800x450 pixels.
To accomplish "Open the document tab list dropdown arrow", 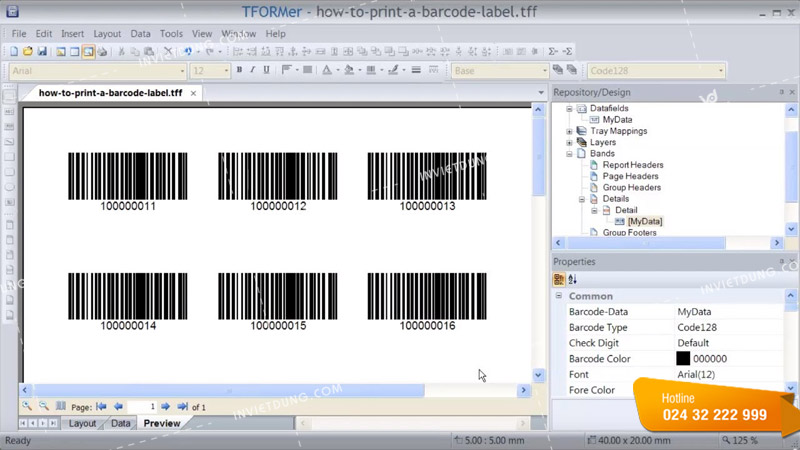I will (x=541, y=93).
